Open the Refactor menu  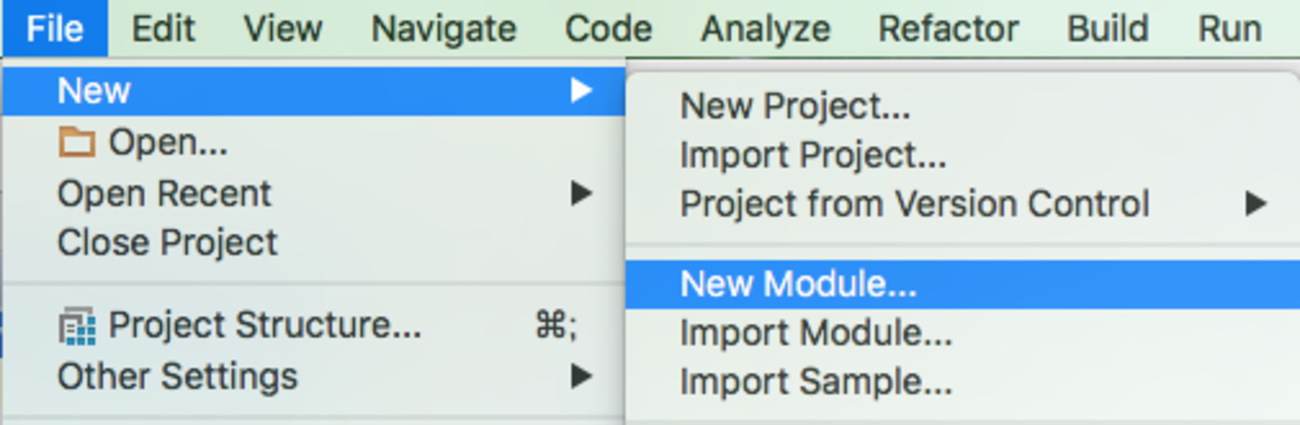click(x=948, y=28)
